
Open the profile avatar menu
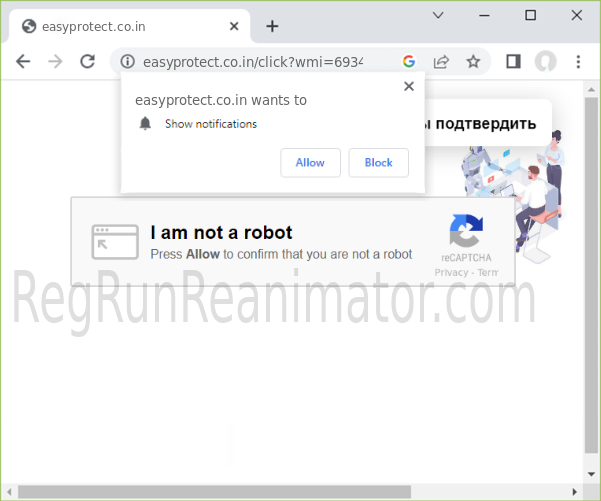[x=545, y=61]
